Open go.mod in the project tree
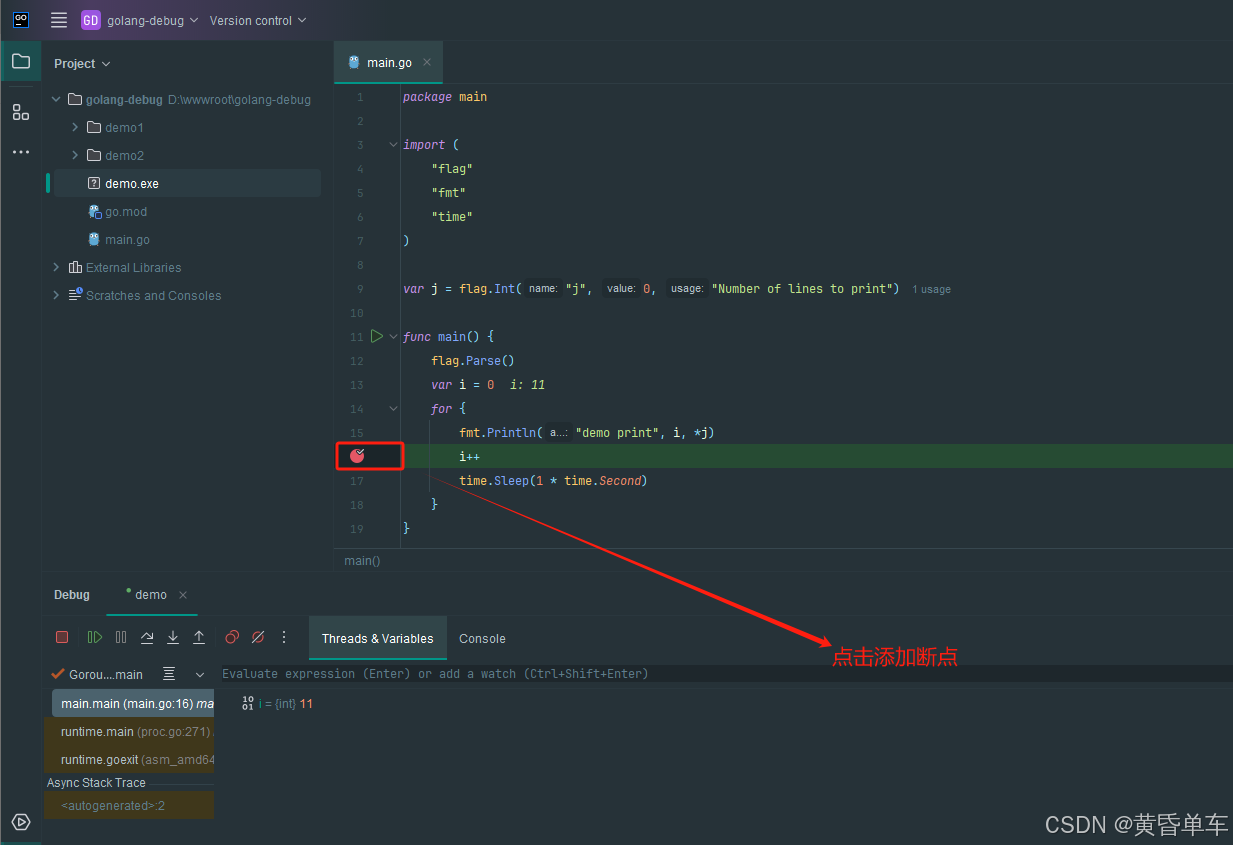Image resolution: width=1233 pixels, height=845 pixels. [126, 212]
